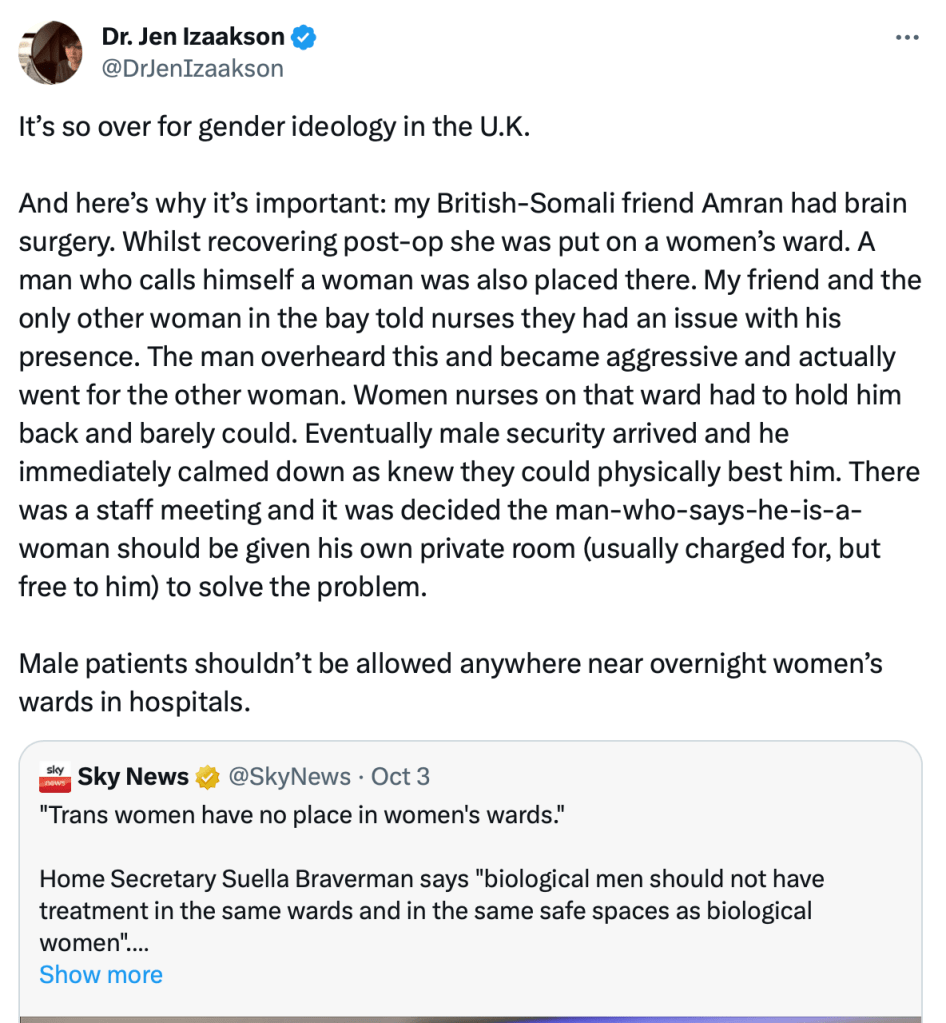Click the Sky News logo avatar

click(x=55, y=776)
